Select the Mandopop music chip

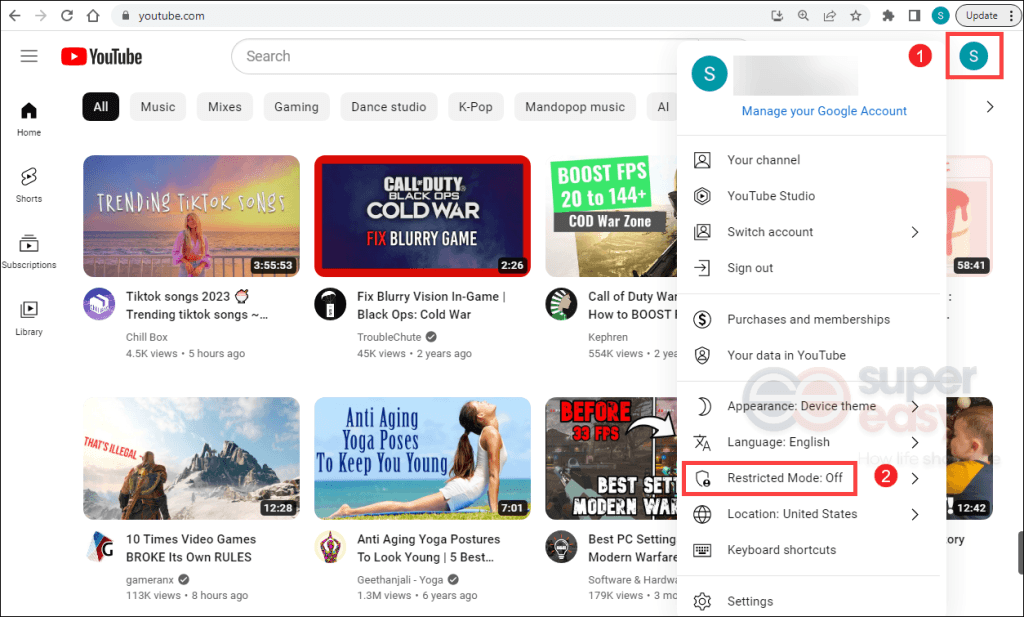click(x=575, y=106)
